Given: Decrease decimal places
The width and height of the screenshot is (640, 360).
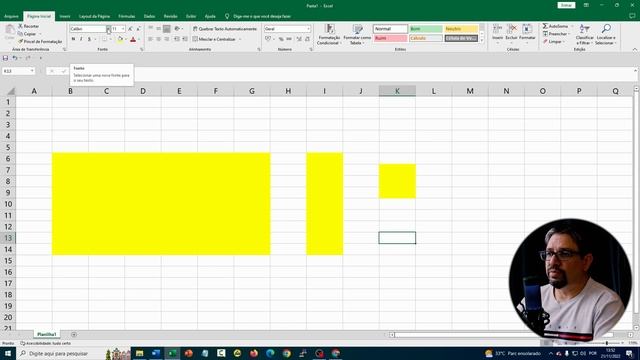Looking at the screenshot, I should 307,39.
